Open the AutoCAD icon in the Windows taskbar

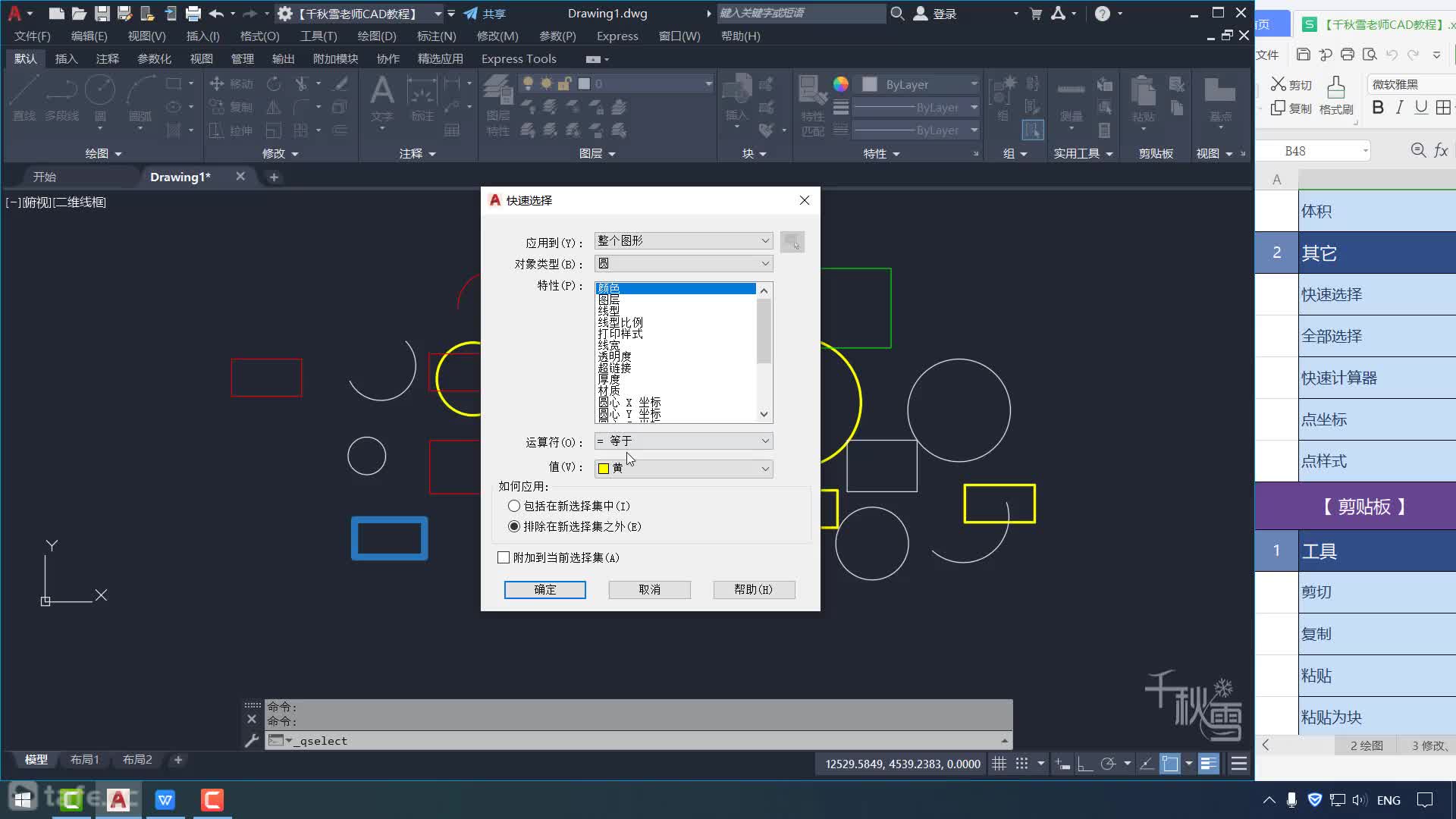click(x=118, y=800)
